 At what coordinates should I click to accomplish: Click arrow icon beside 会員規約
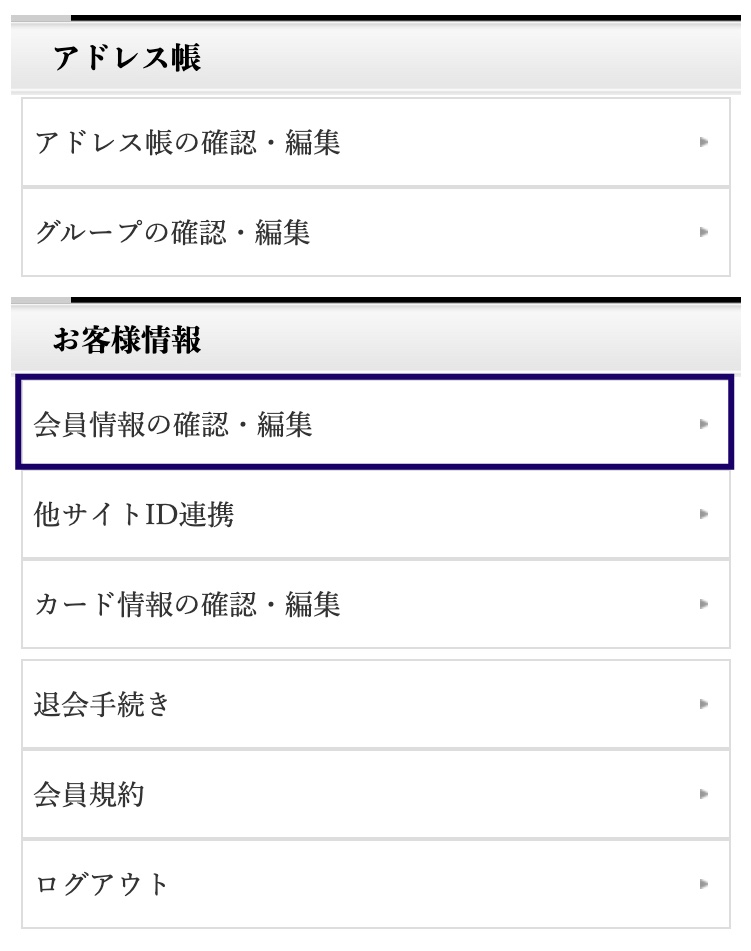(704, 794)
